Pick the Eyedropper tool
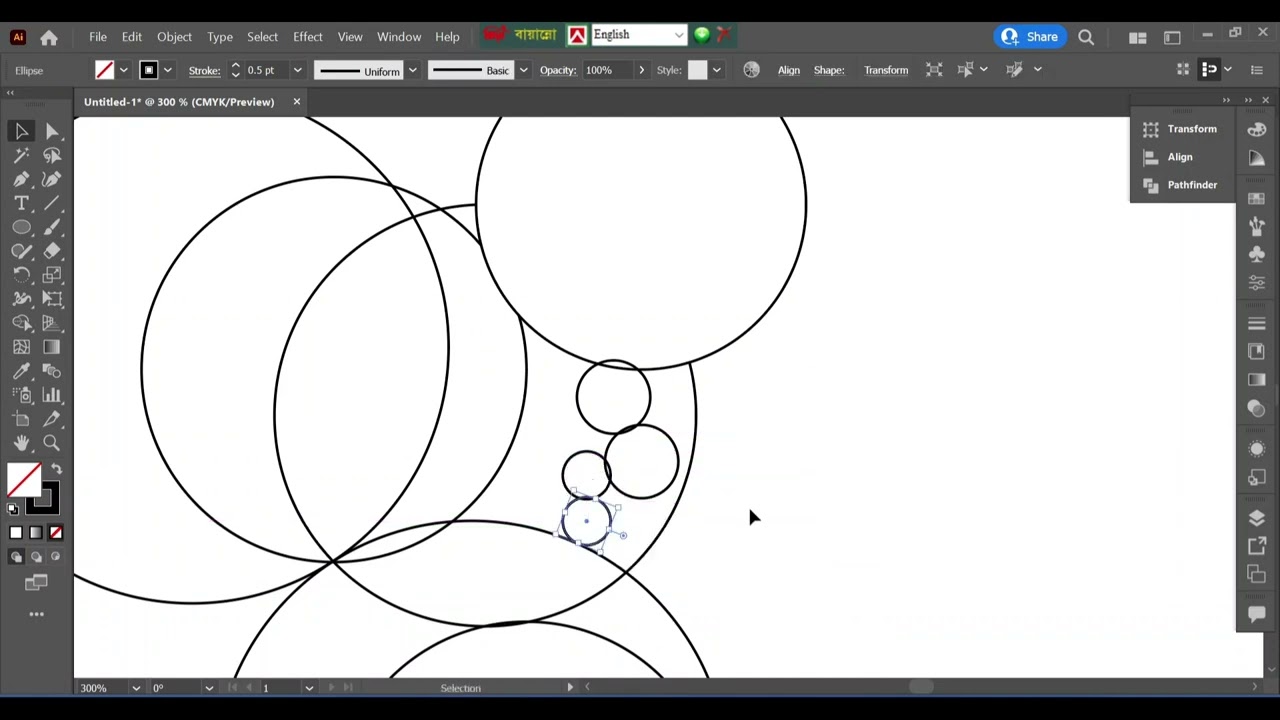The width and height of the screenshot is (1280, 720). coord(21,371)
